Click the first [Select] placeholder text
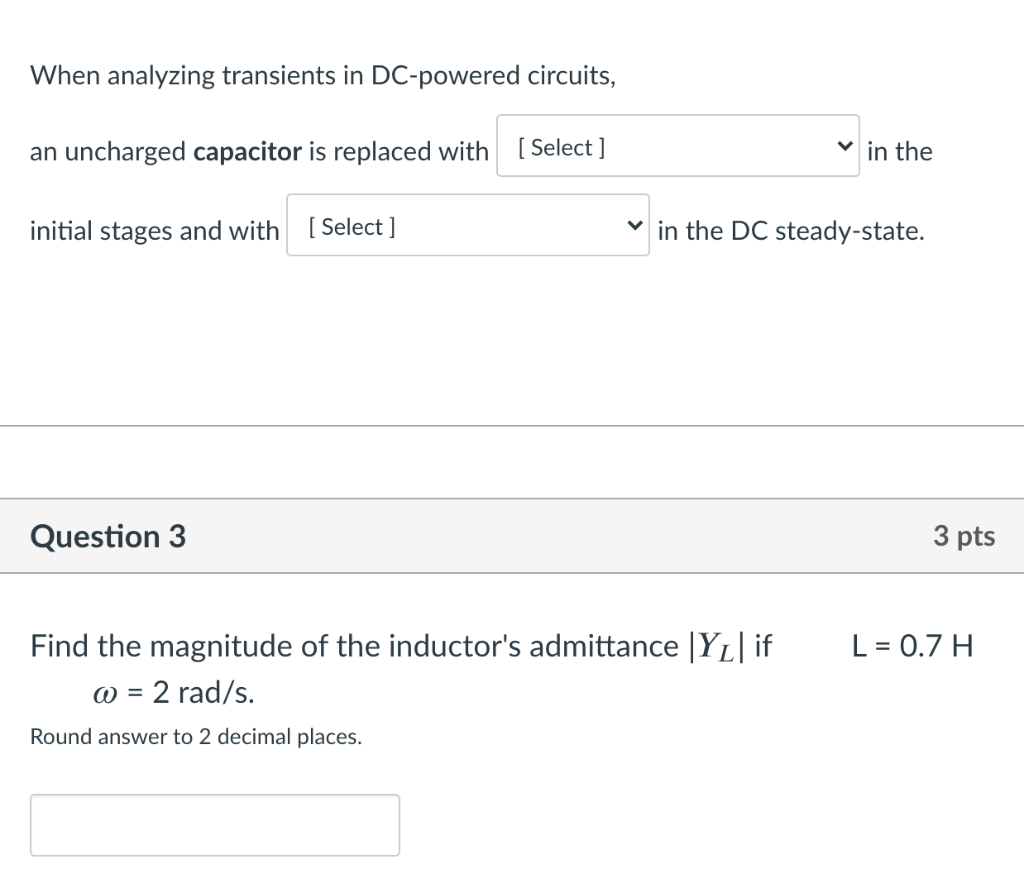This screenshot has height=888, width=1024. (x=559, y=147)
